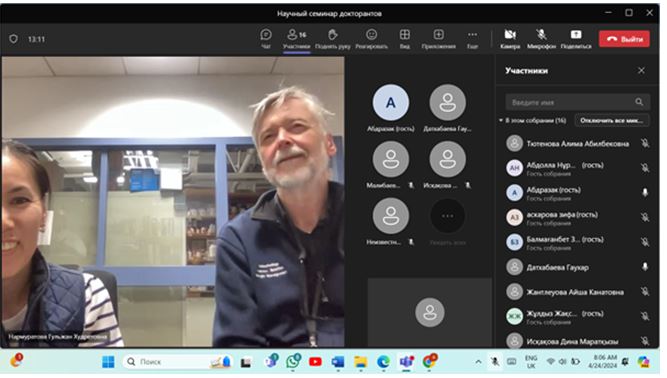Open YouTube from the taskbar
667x378 pixels.
tap(315, 362)
